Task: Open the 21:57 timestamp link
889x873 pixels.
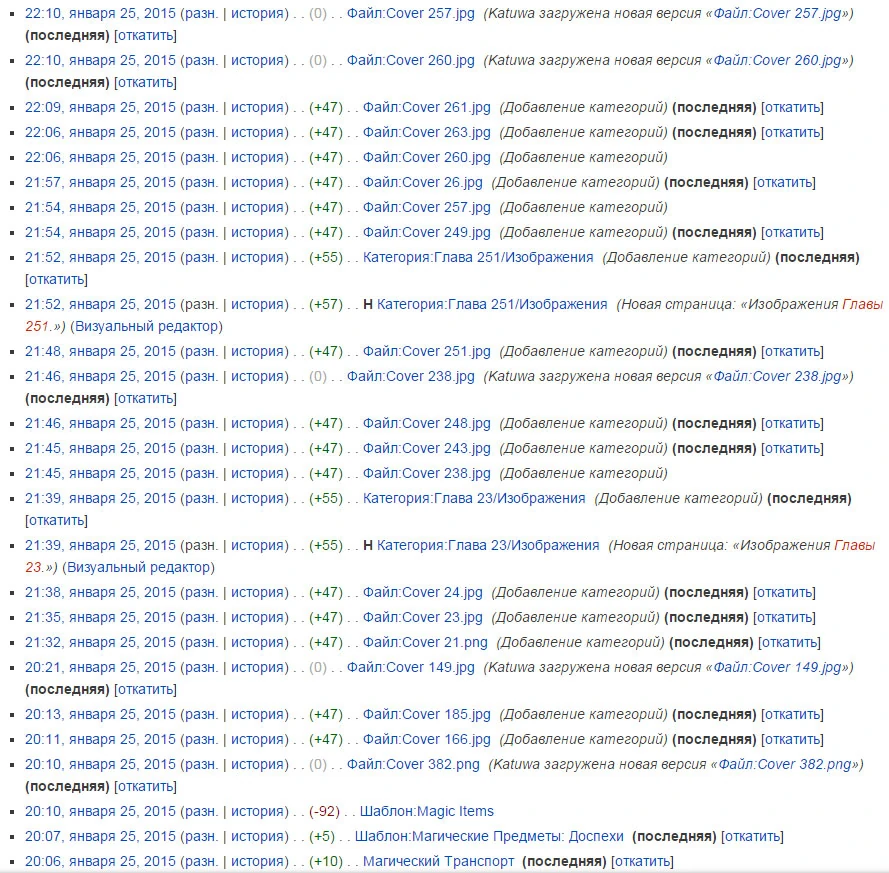Action: click(100, 182)
